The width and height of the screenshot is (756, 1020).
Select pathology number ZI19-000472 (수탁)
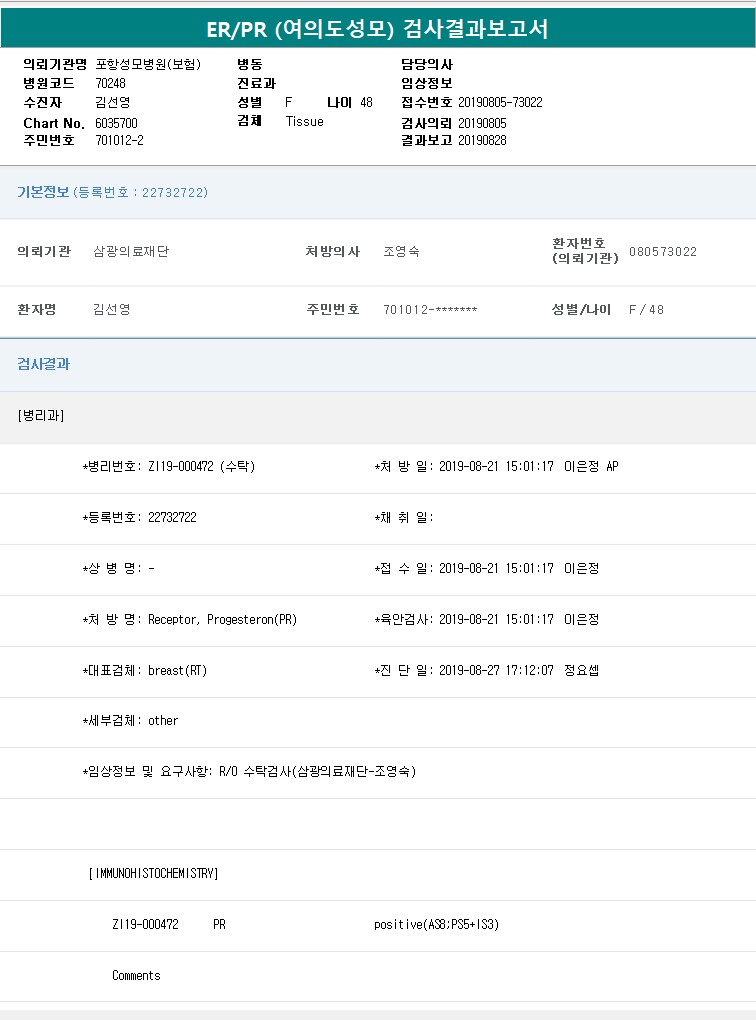pyautogui.click(x=201, y=467)
